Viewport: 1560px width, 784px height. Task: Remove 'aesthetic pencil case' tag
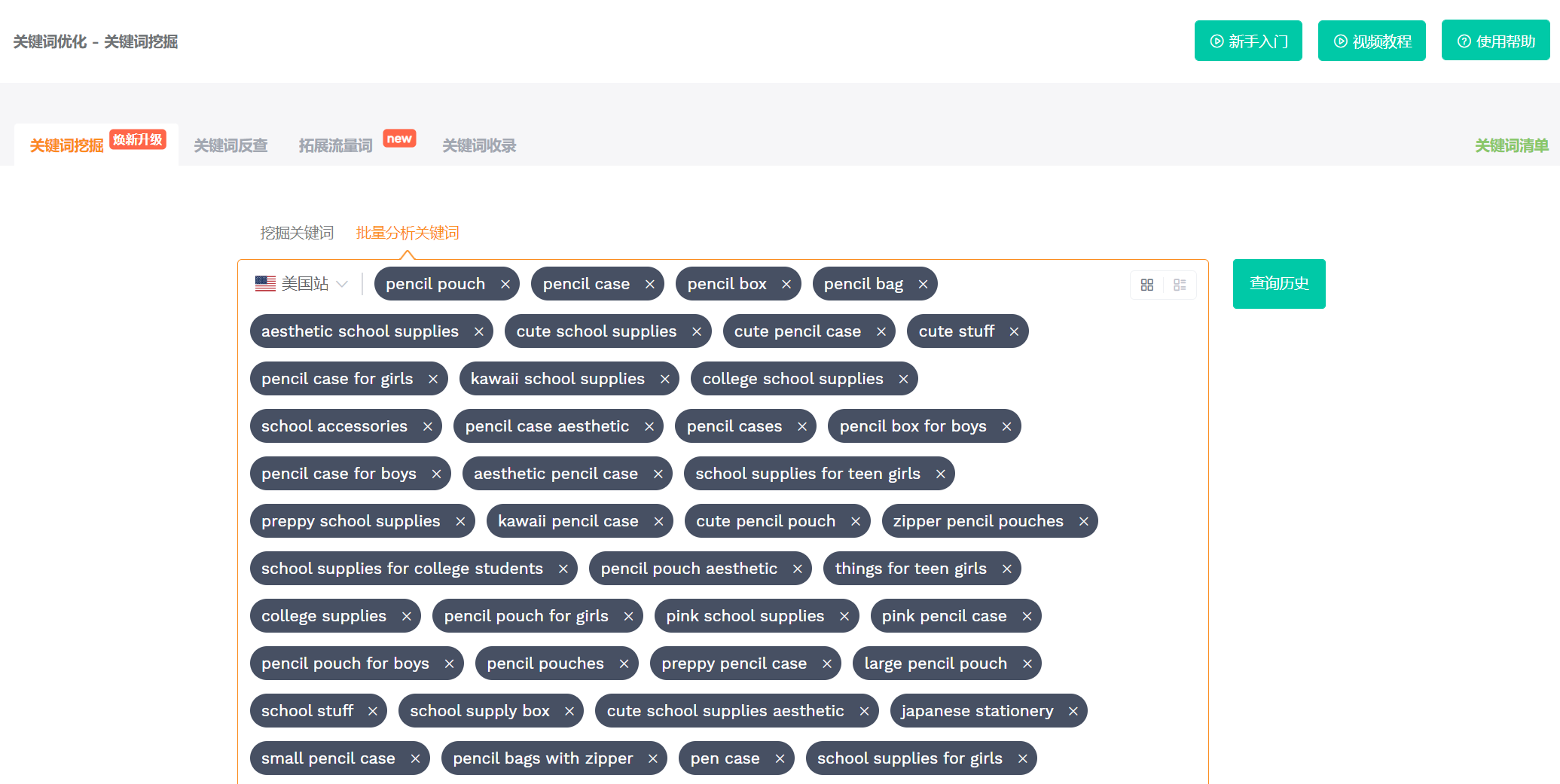click(658, 474)
